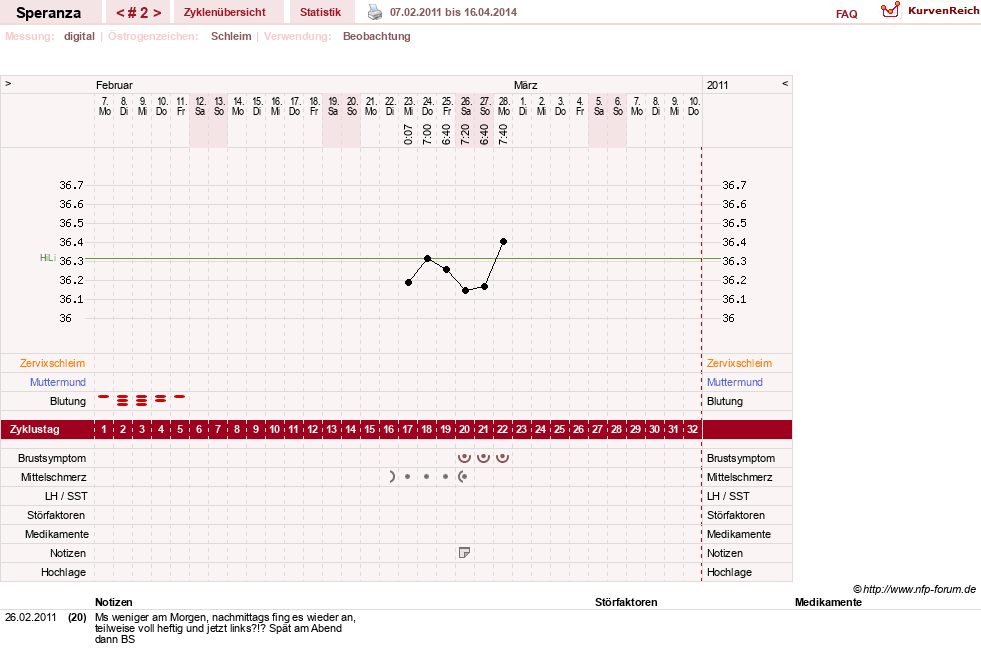Click the left 'LH / SST' row label
Screen dimensions: 981x670
[66, 496]
